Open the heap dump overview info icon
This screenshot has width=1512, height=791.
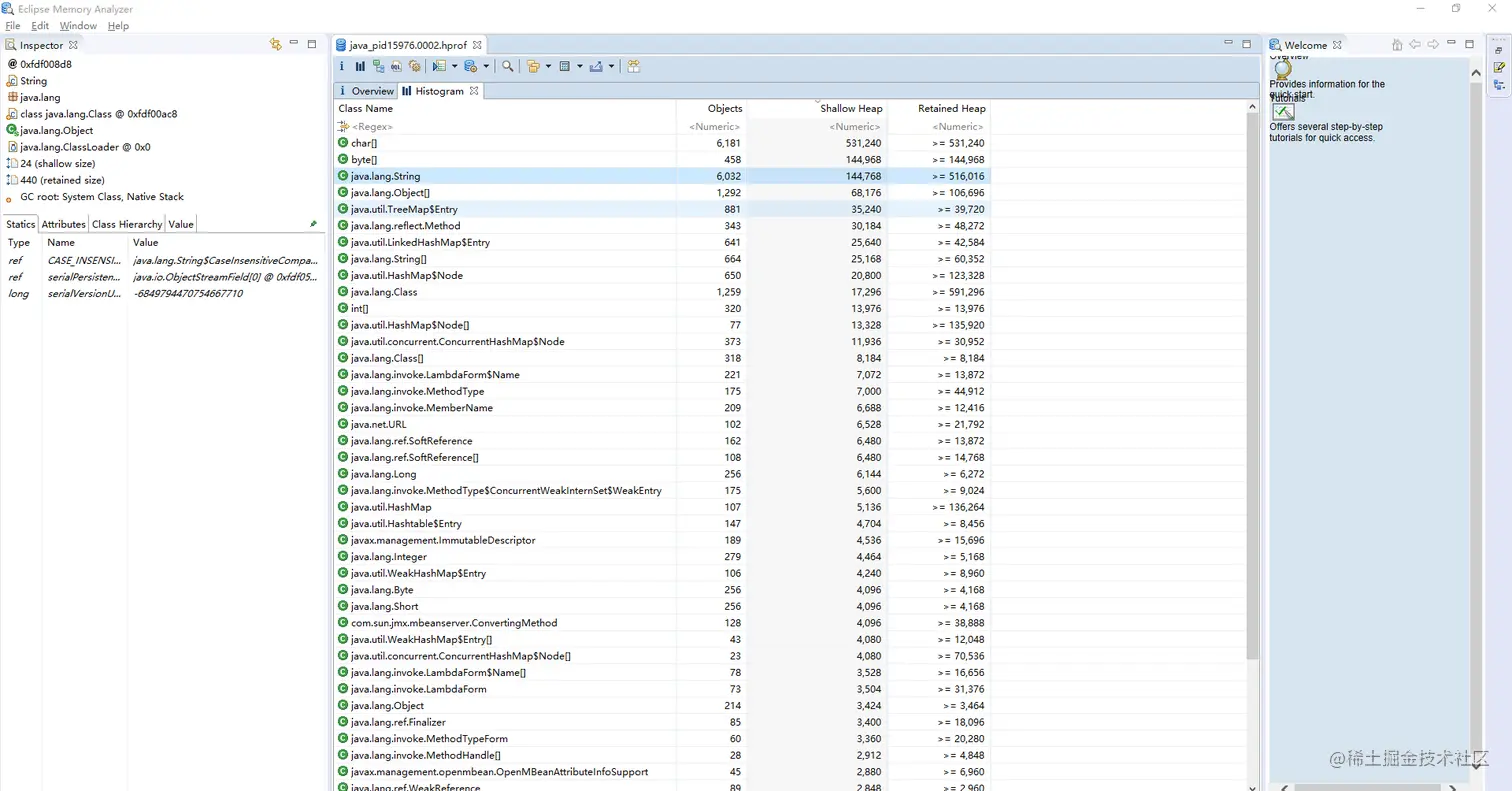[342, 66]
